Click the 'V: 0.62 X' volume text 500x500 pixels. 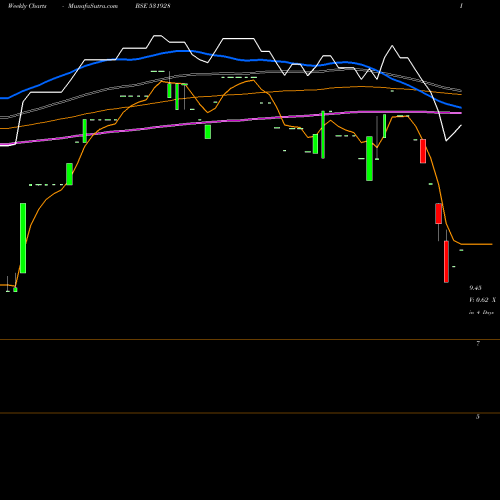482,300
